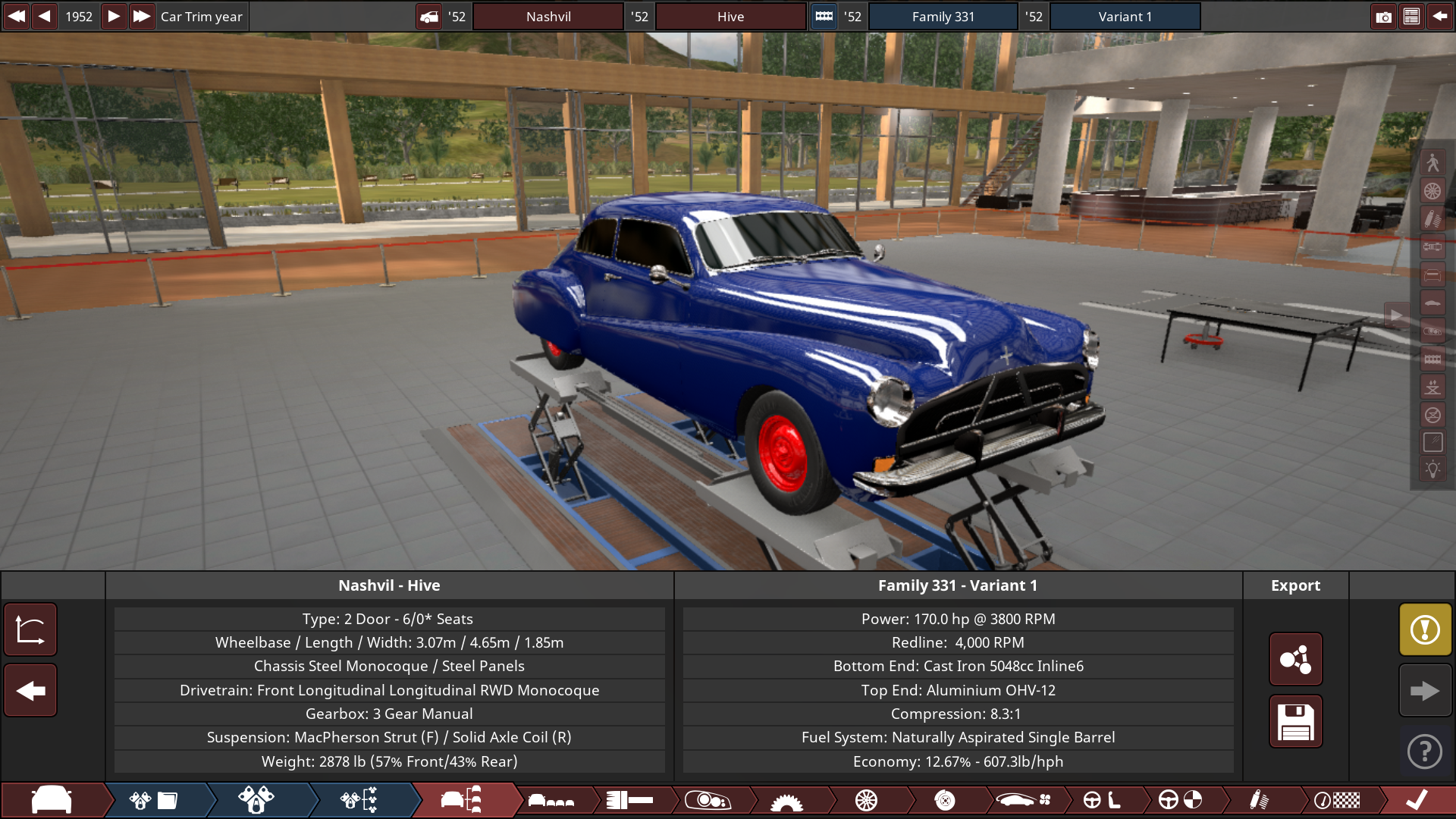This screenshot has height=819, width=1456.
Task: Click the top-right back arrow icon
Action: 1439,16
